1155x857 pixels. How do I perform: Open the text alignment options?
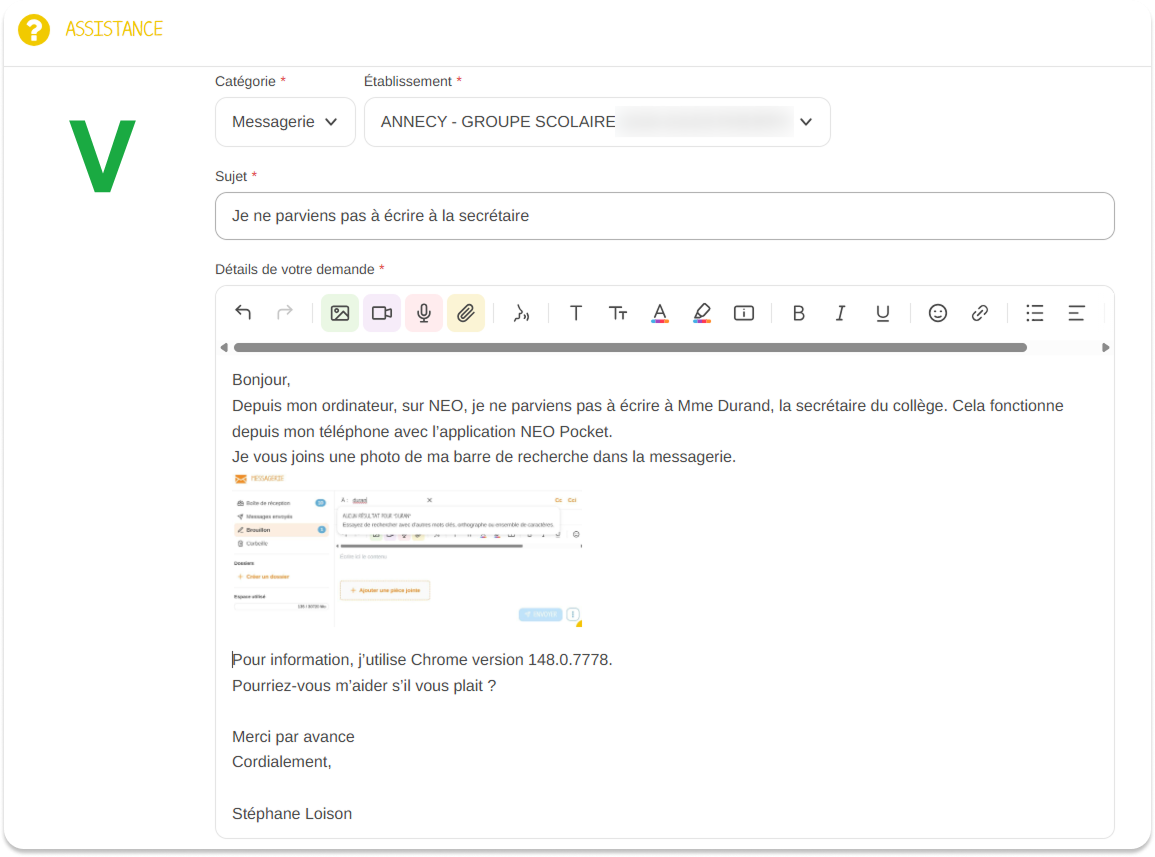point(1076,313)
